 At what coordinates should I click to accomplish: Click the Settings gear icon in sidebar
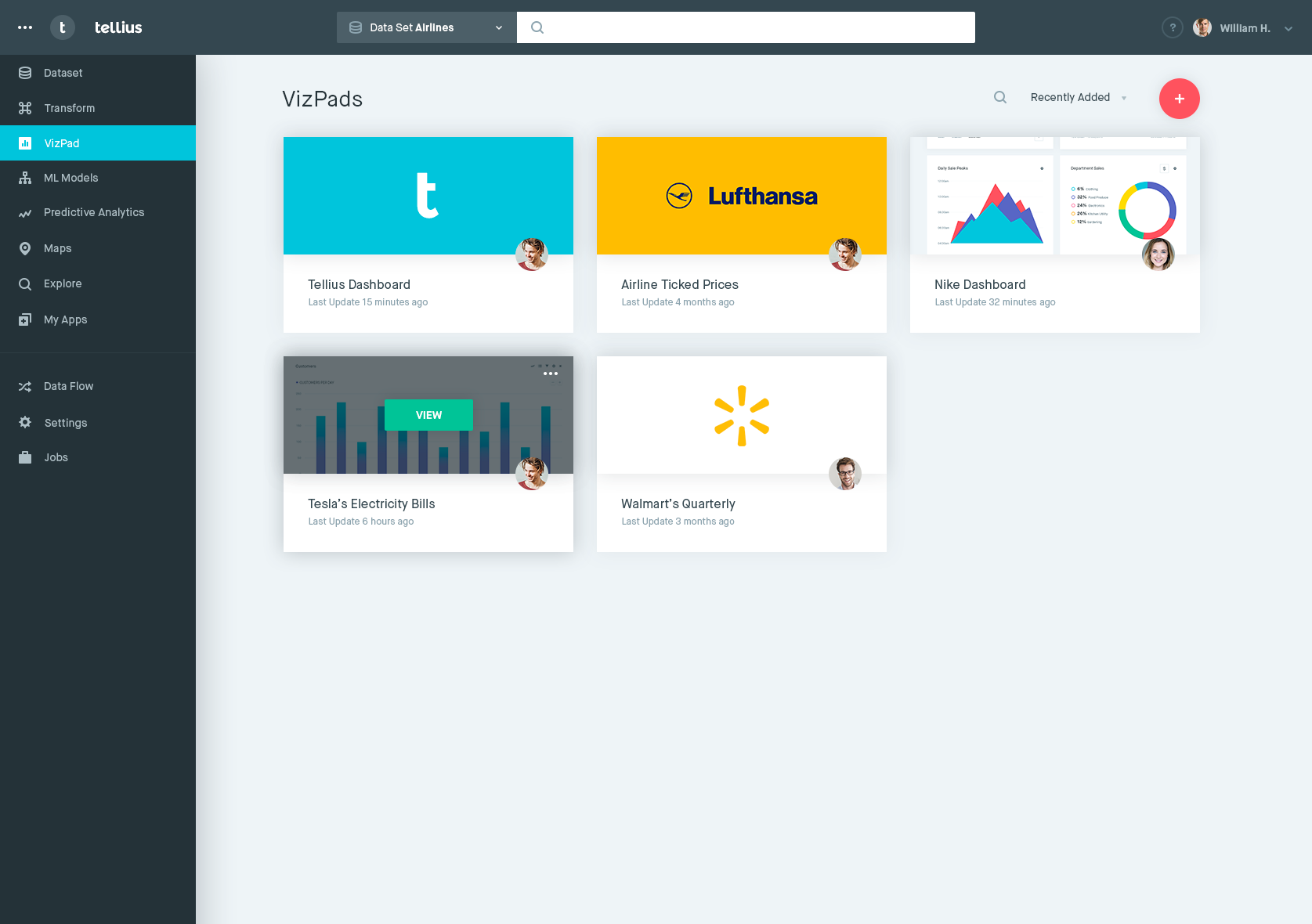[x=25, y=422]
